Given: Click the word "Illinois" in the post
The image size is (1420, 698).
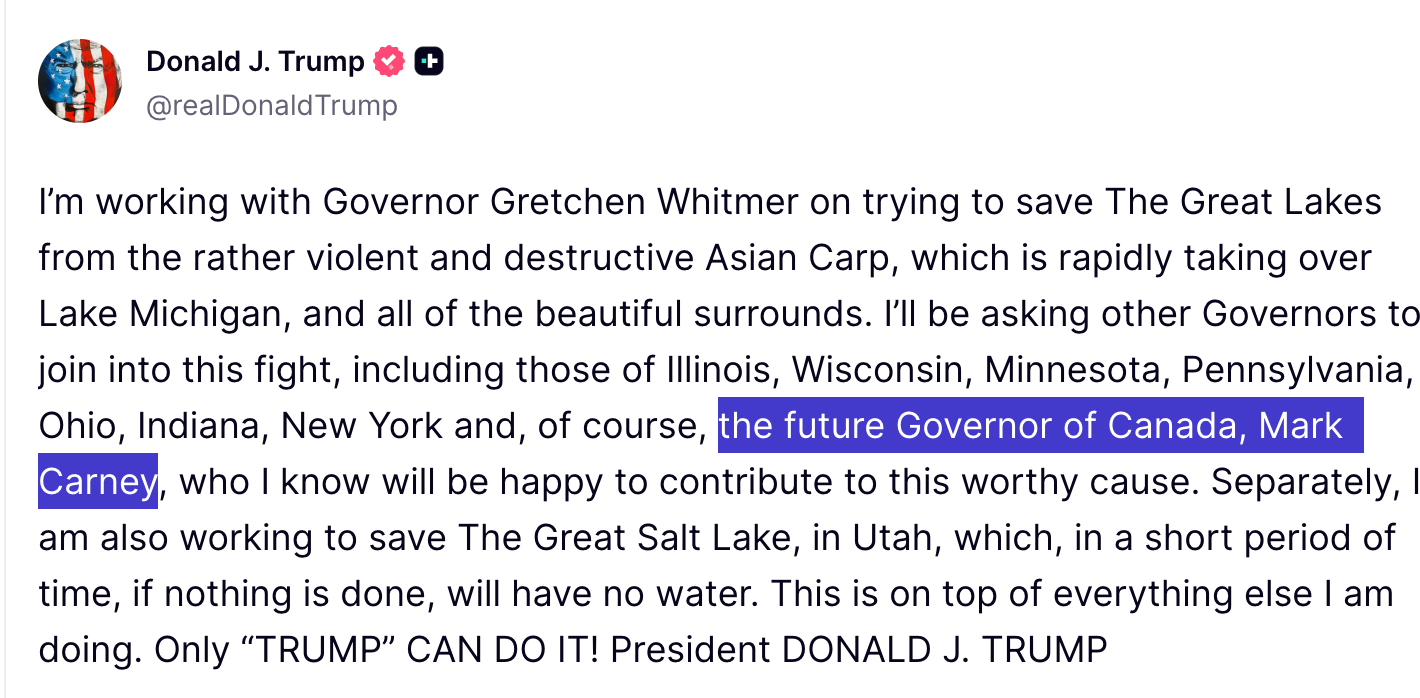Looking at the screenshot, I should [x=720, y=371].
